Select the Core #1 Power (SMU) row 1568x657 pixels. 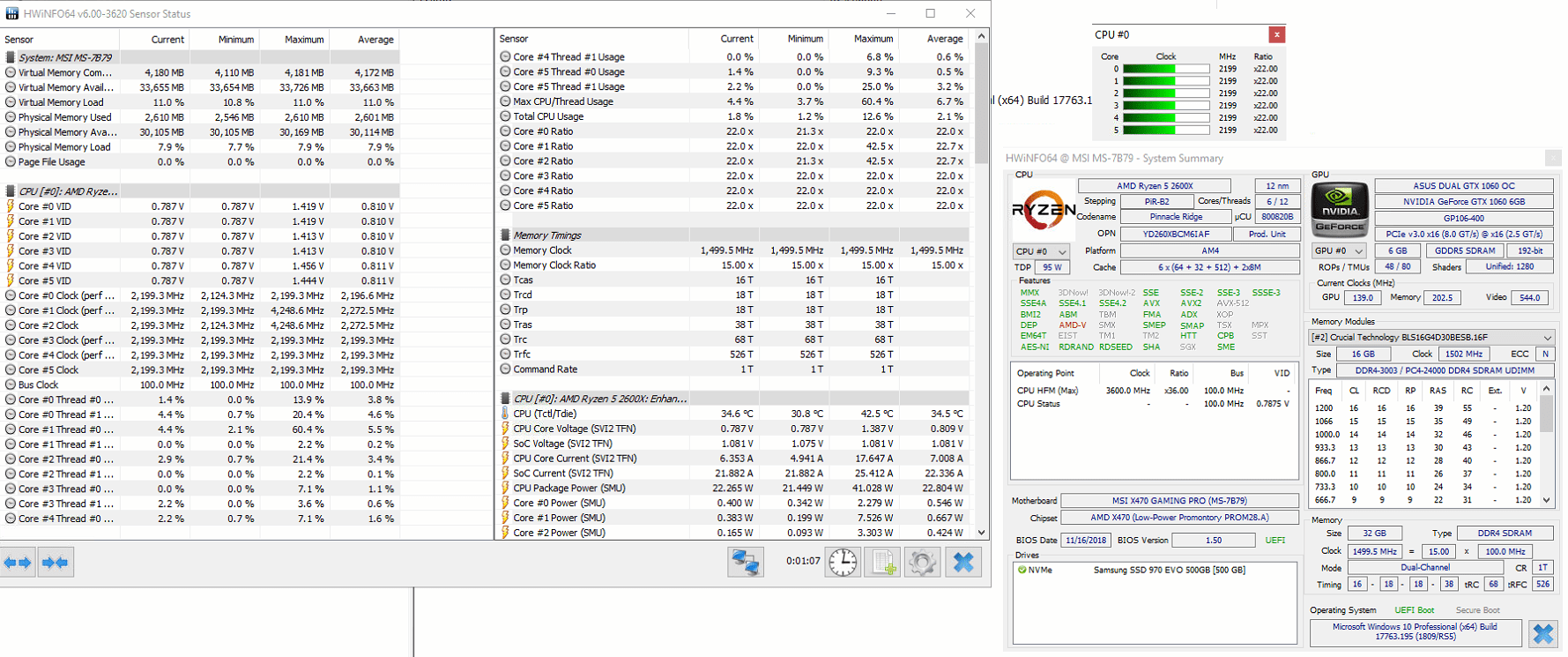(733, 518)
